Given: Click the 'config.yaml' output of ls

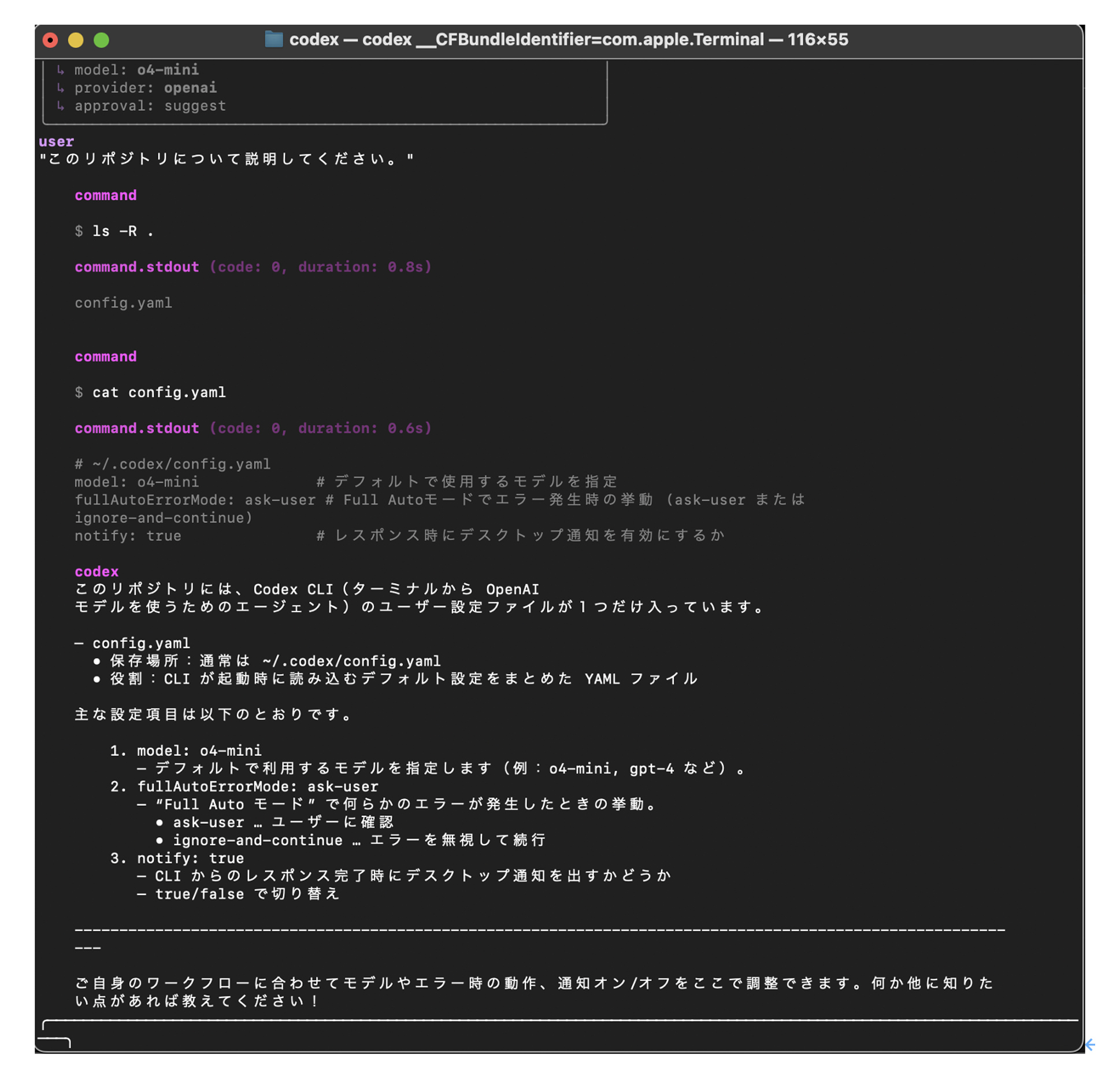Looking at the screenshot, I should click(123, 303).
